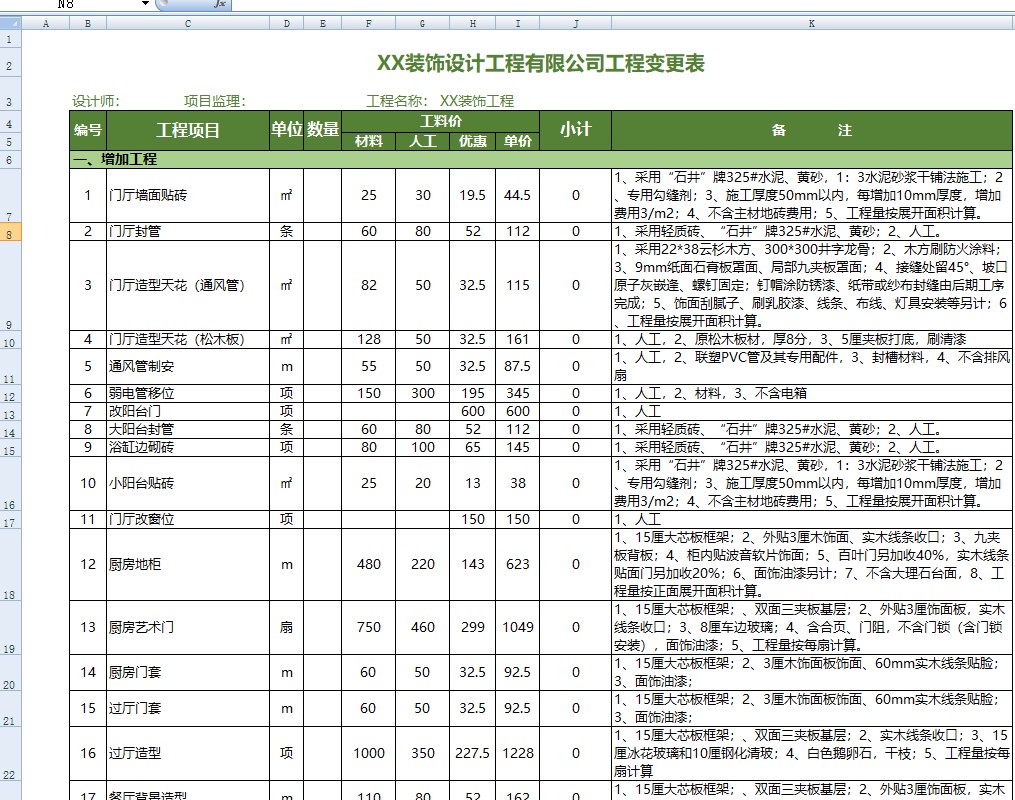
Task: Click material value 82 in row 3
Action: coord(368,285)
